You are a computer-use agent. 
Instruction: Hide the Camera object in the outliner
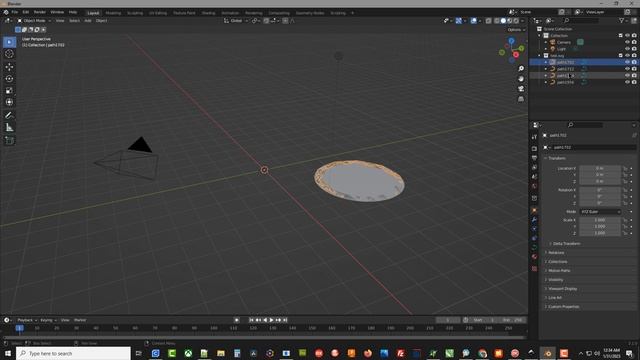click(x=627, y=42)
